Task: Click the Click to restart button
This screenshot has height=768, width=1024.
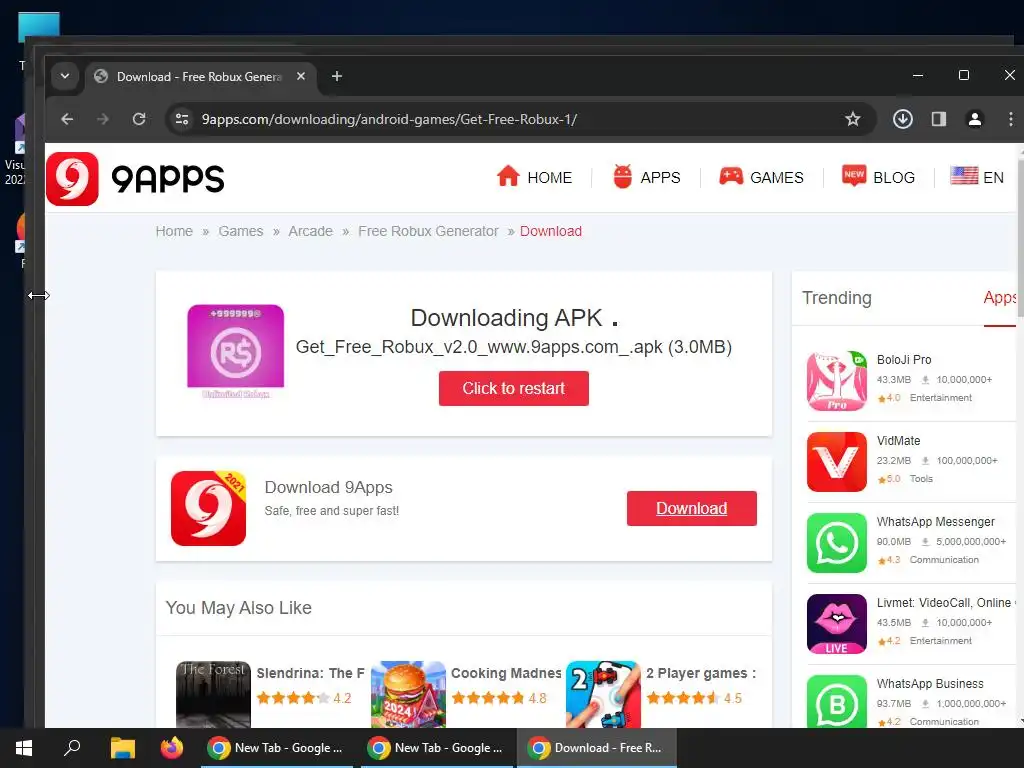Action: tap(514, 388)
